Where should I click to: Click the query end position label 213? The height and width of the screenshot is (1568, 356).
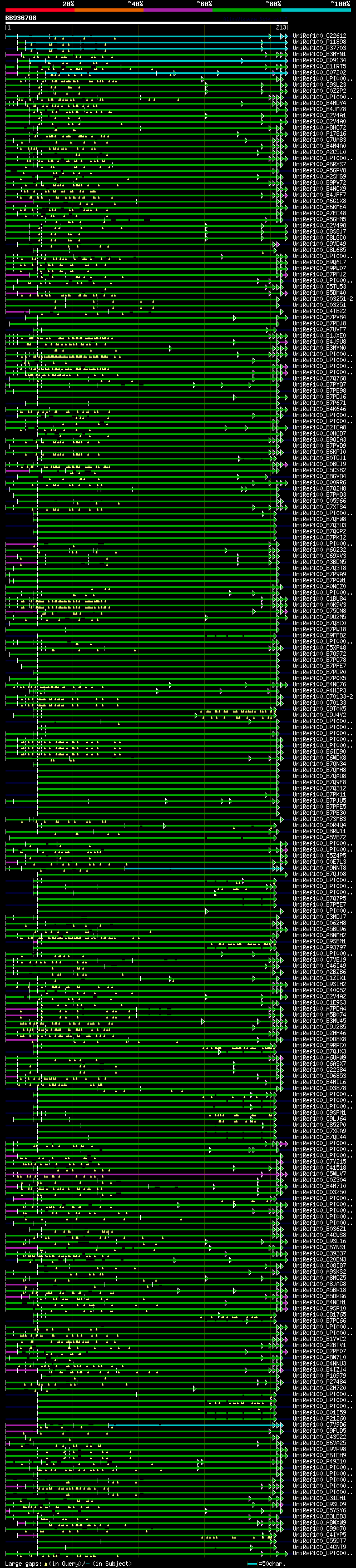[x=281, y=27]
